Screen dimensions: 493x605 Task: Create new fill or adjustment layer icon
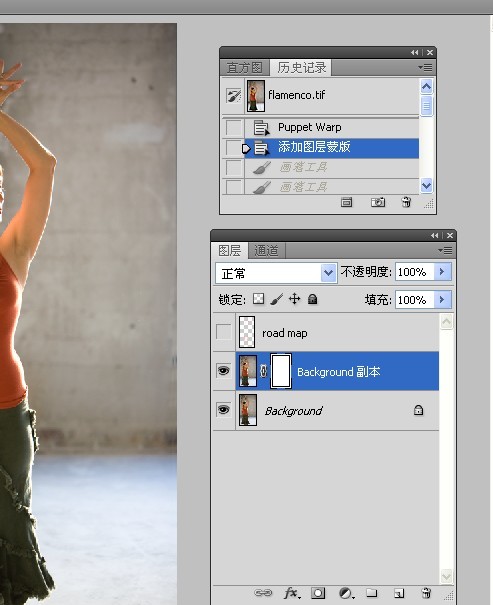point(346,593)
